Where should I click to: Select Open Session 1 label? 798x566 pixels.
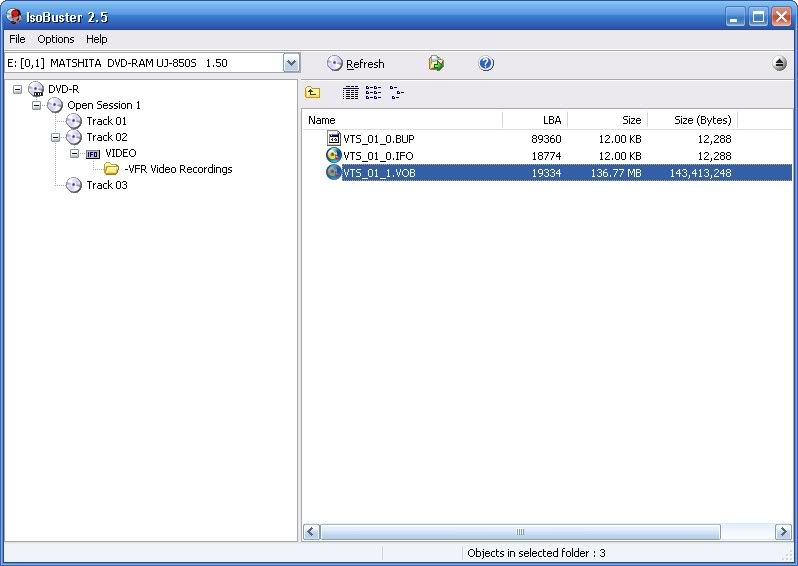pos(104,105)
